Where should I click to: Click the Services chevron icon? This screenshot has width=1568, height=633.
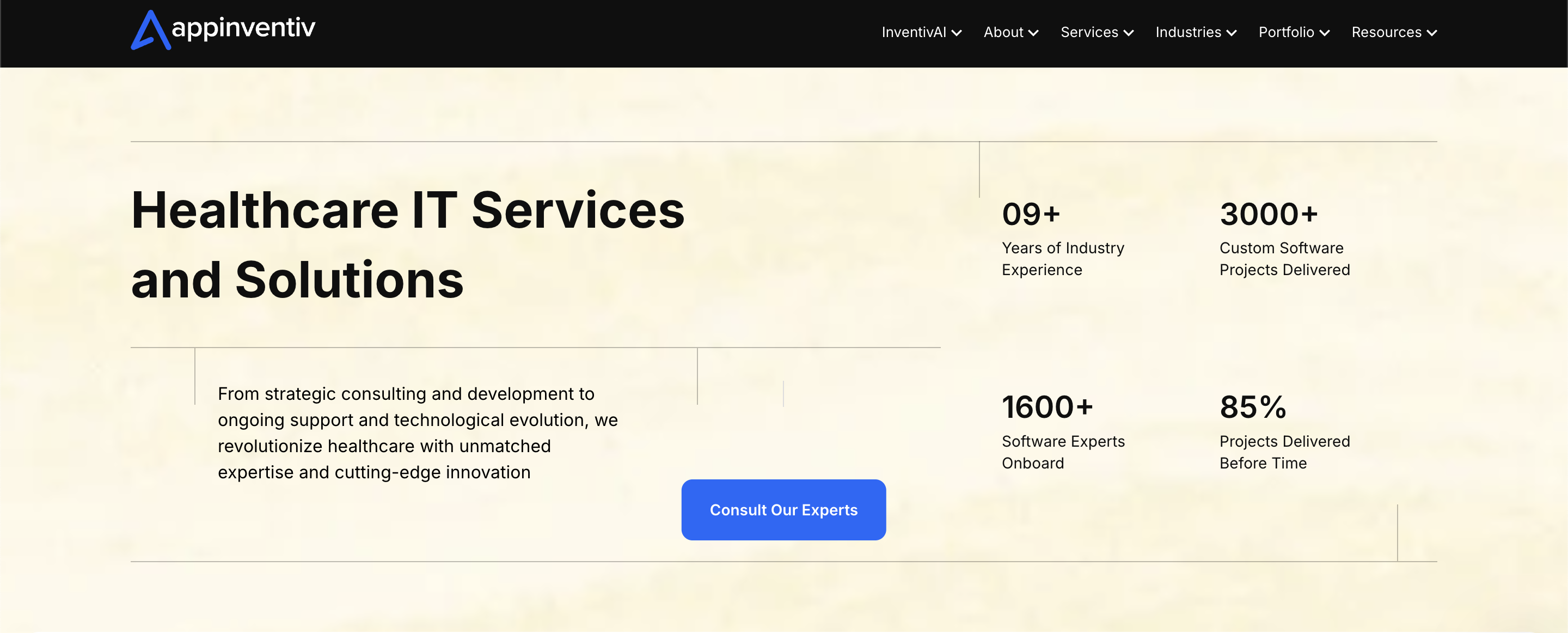(x=1129, y=33)
